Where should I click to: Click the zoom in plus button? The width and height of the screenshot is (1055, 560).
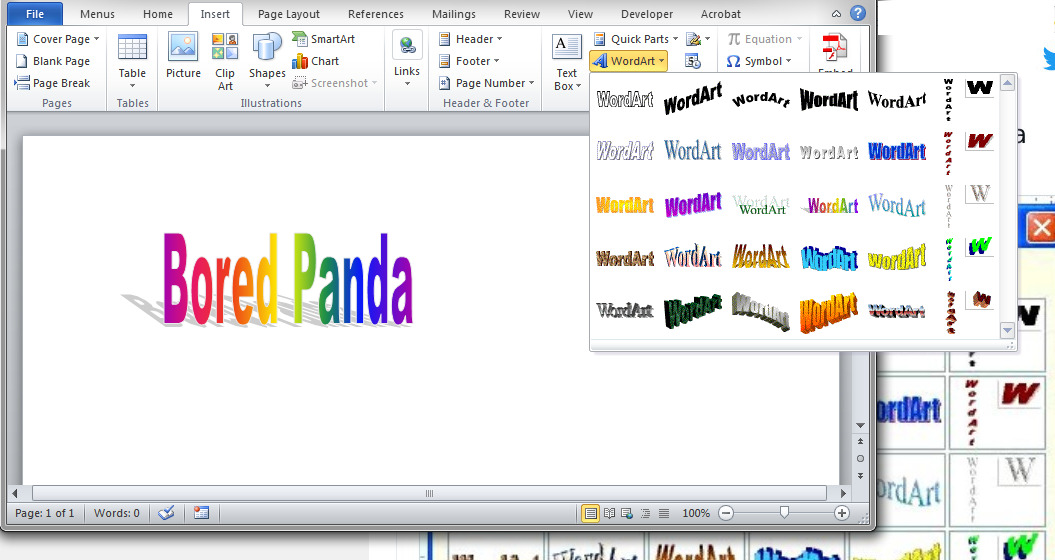pyautogui.click(x=842, y=513)
